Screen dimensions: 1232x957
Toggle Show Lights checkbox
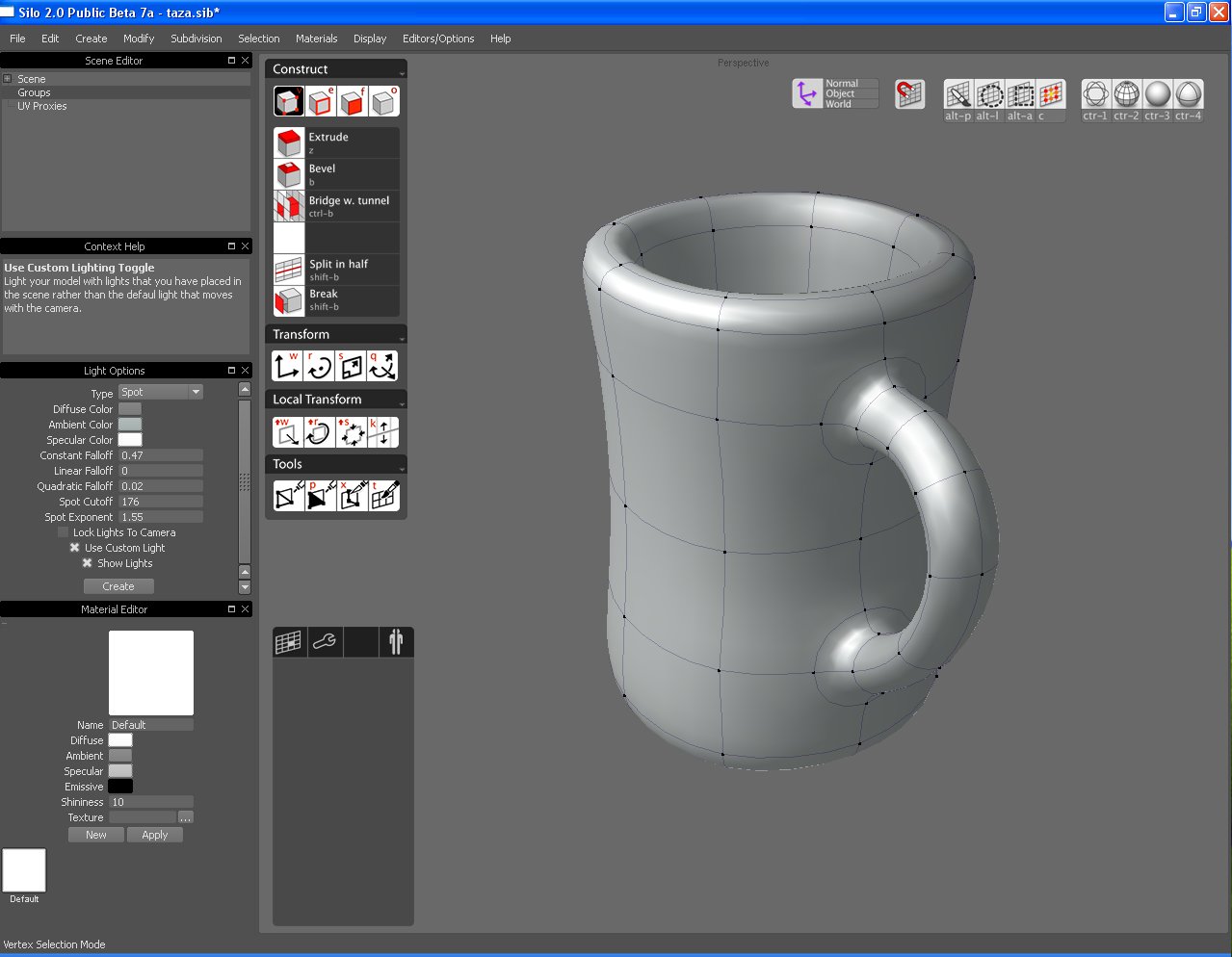point(88,563)
